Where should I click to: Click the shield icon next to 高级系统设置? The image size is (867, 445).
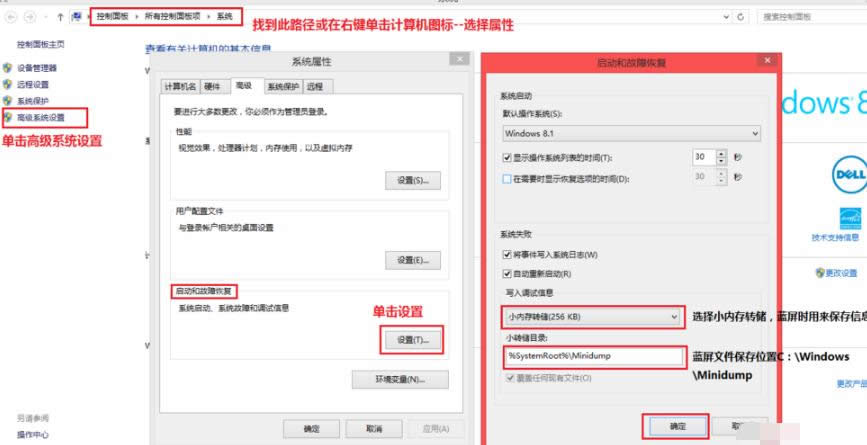(8, 117)
